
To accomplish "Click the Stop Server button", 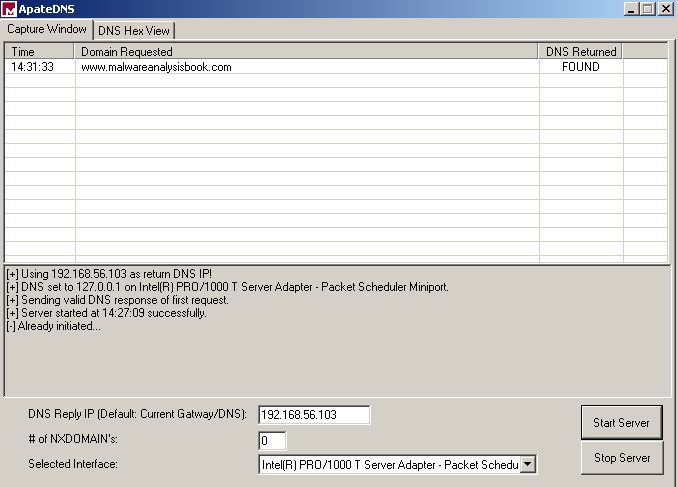I will click(622, 458).
